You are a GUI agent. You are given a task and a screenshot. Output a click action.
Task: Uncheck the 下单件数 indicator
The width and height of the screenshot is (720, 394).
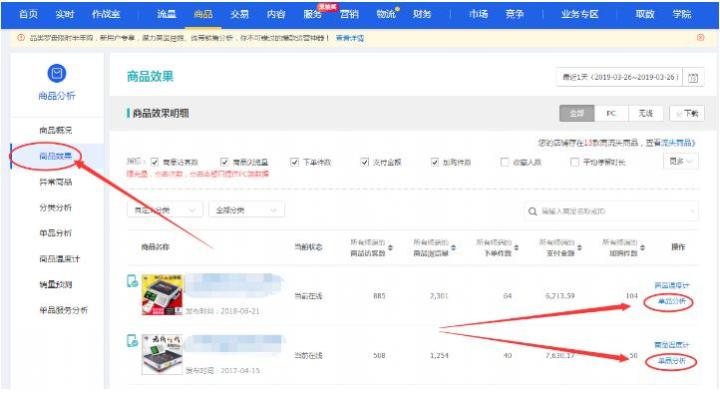coord(294,162)
